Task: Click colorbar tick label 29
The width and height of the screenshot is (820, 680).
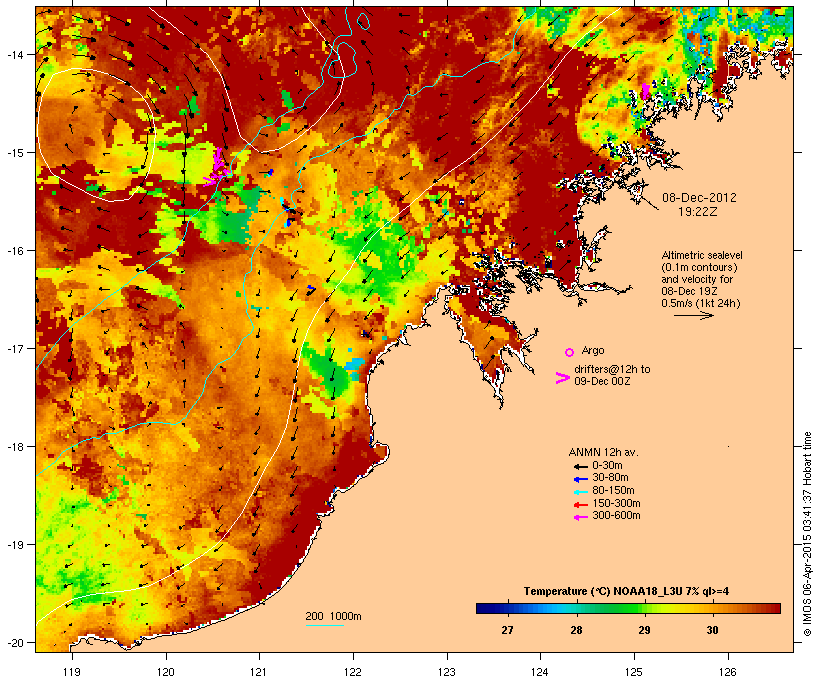Action: (x=644, y=630)
